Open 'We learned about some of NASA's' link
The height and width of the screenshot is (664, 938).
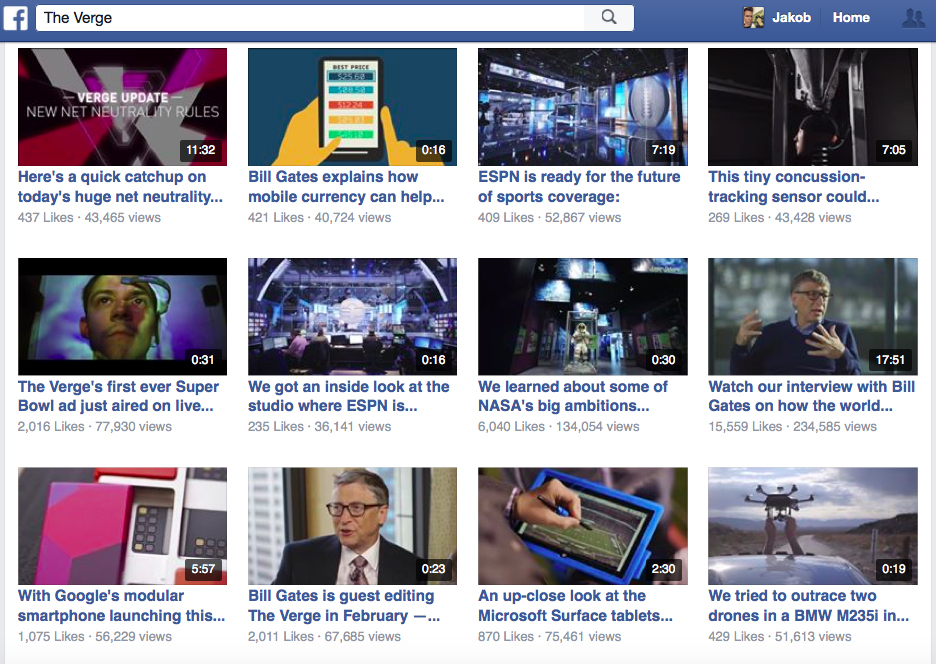click(573, 396)
